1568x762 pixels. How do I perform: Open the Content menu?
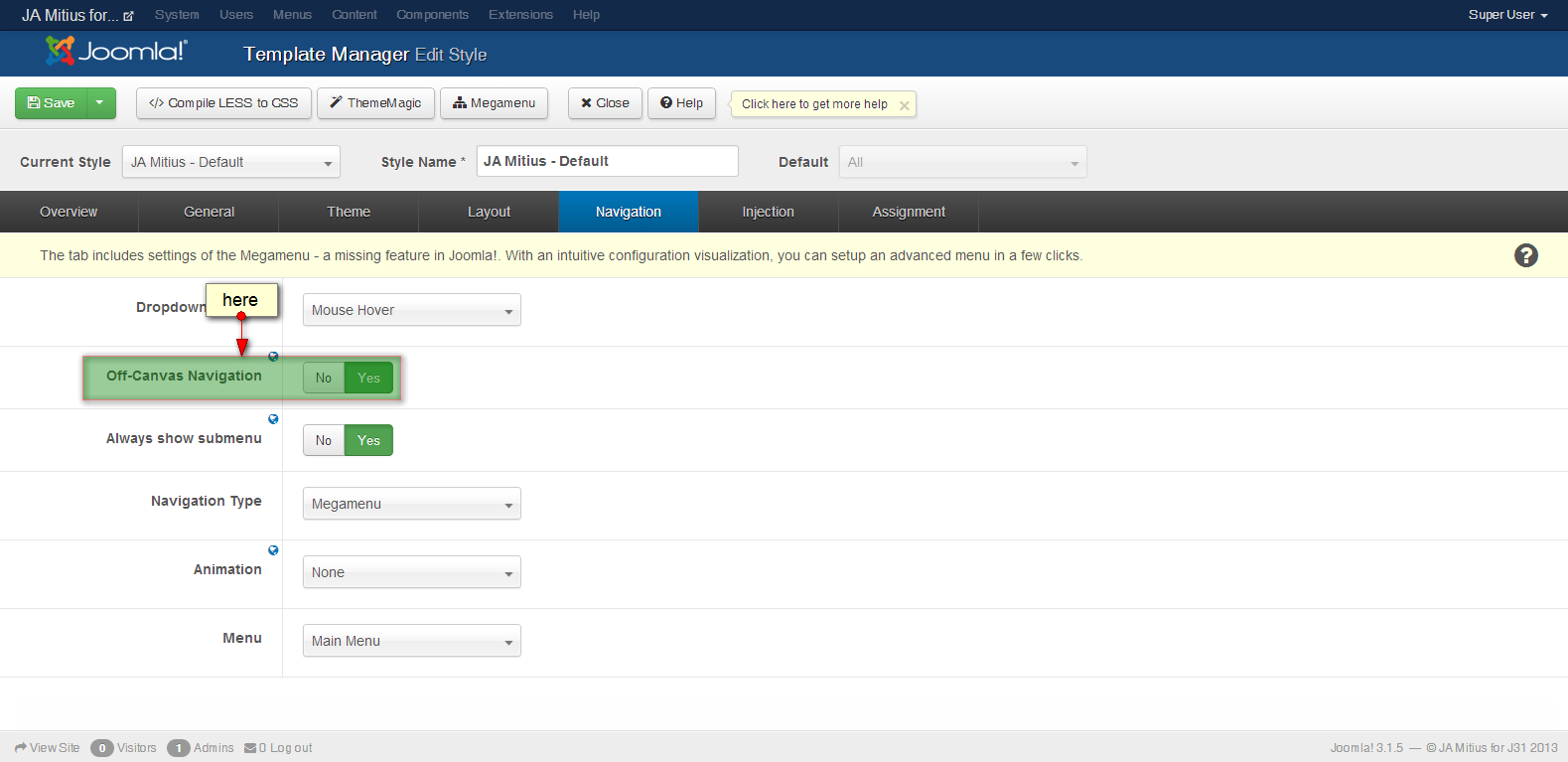355,15
